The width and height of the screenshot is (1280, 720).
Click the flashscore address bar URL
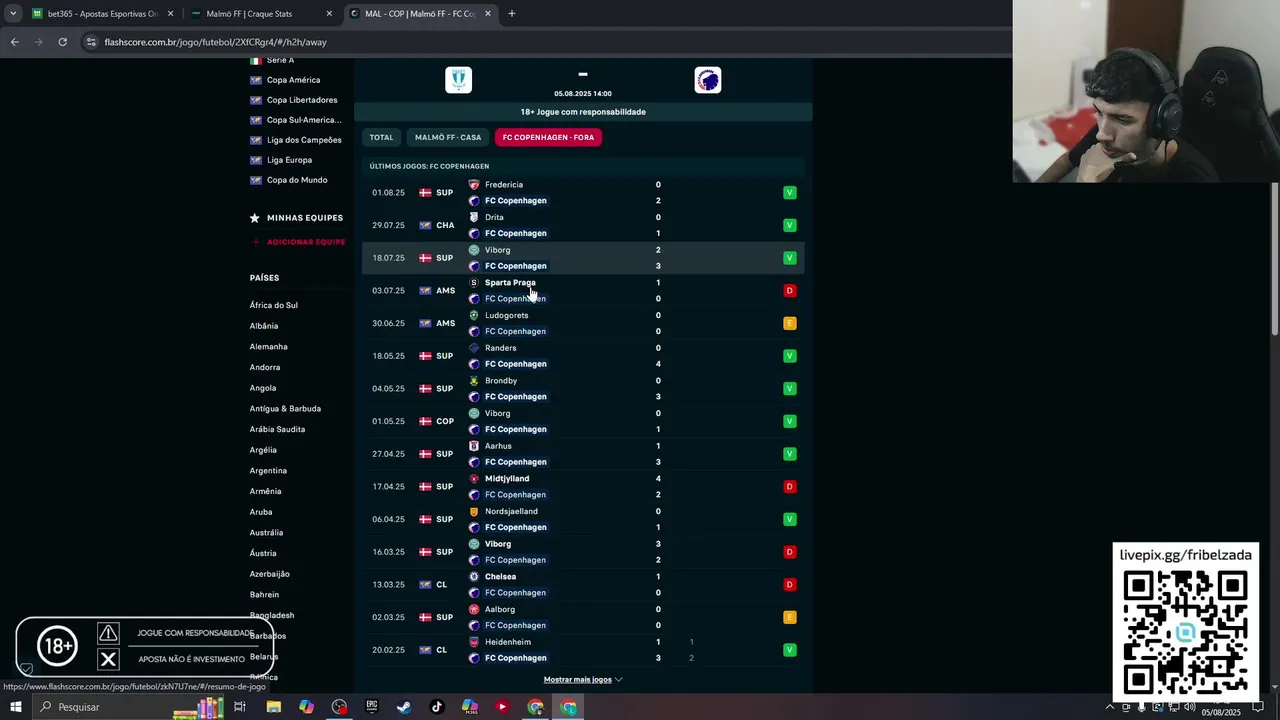[x=215, y=42]
